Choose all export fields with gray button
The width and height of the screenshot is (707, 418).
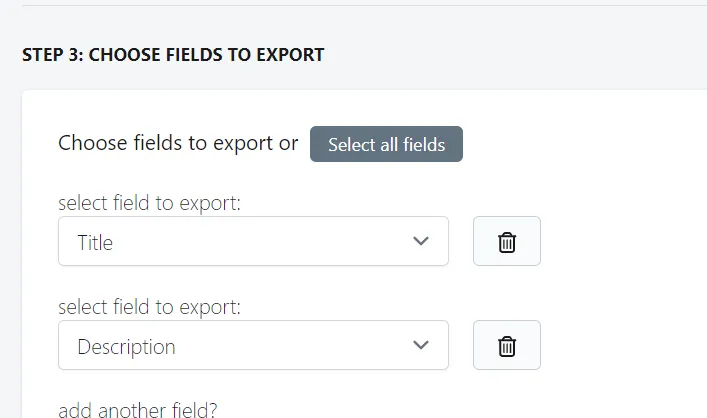(x=386, y=144)
